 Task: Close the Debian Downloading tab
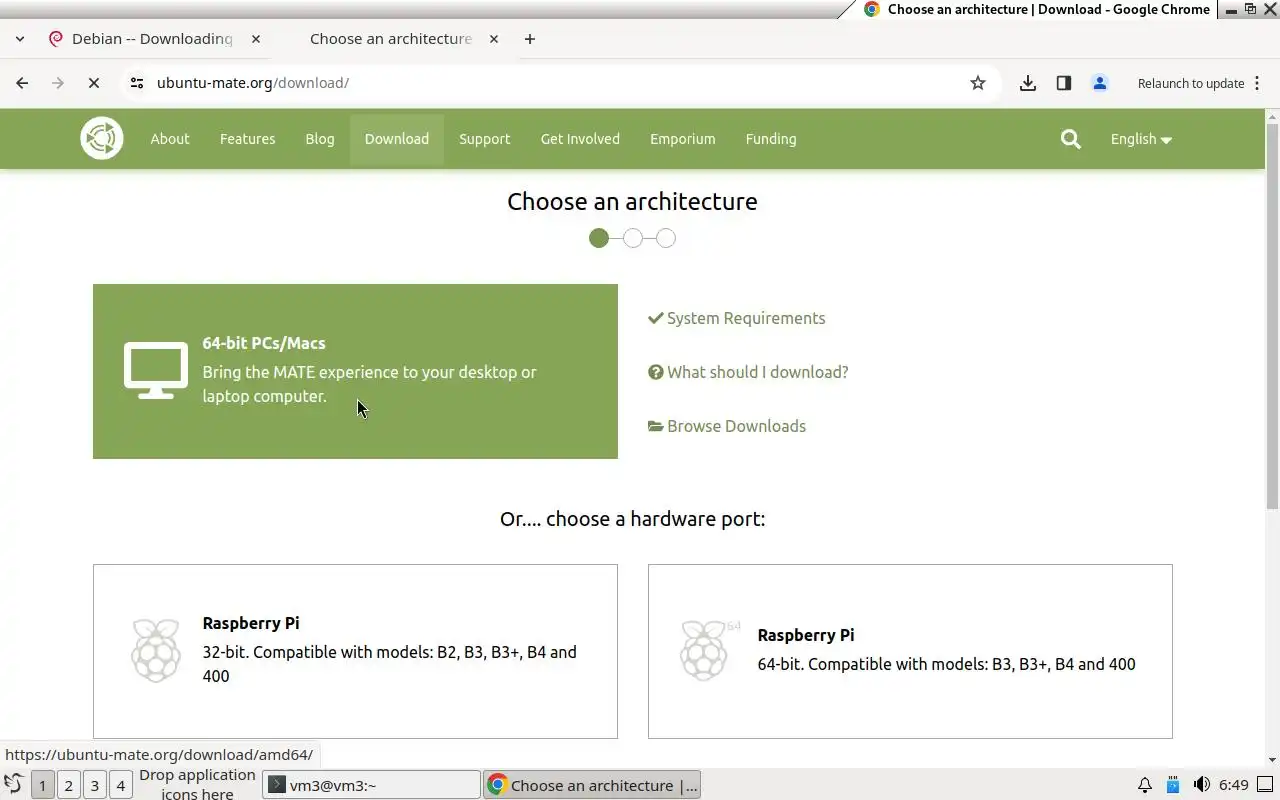point(256,39)
